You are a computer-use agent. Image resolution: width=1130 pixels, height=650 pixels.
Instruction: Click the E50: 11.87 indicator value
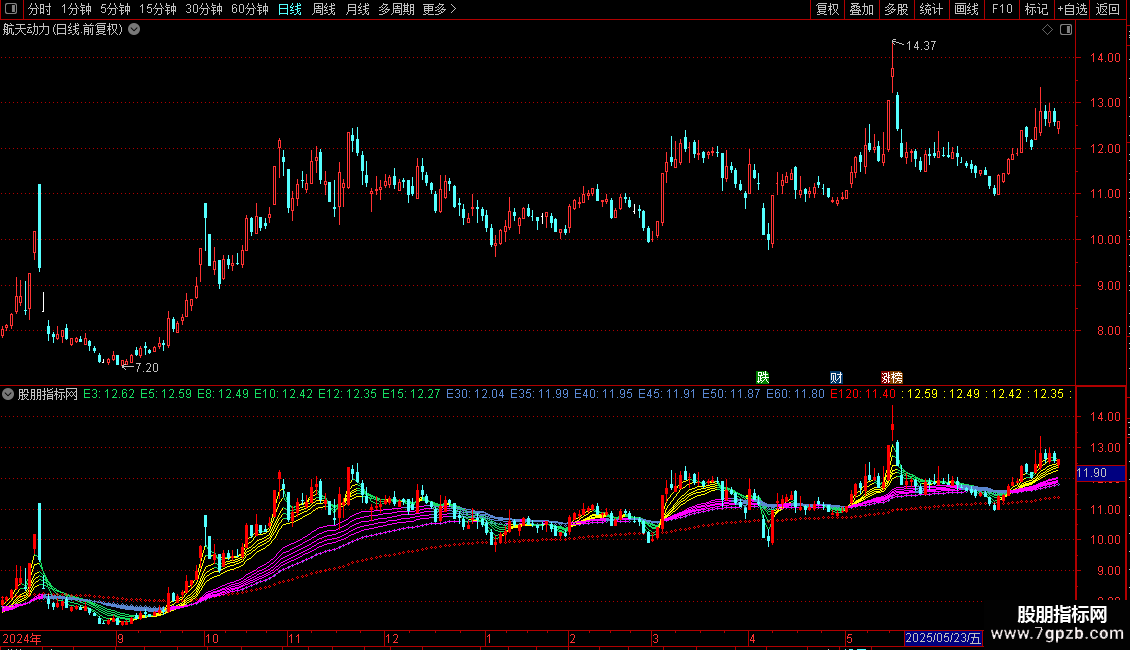coord(731,394)
